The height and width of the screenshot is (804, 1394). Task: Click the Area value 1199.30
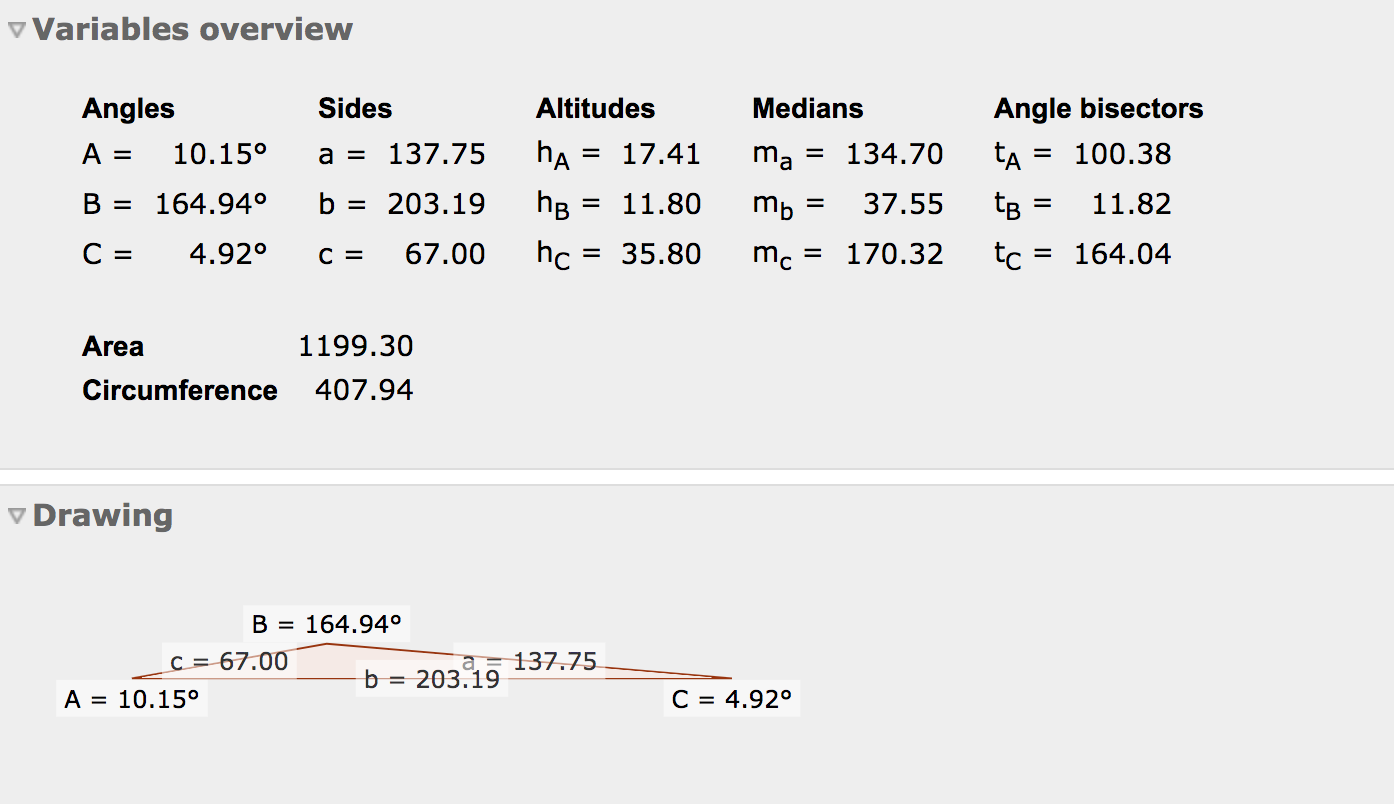coord(355,347)
